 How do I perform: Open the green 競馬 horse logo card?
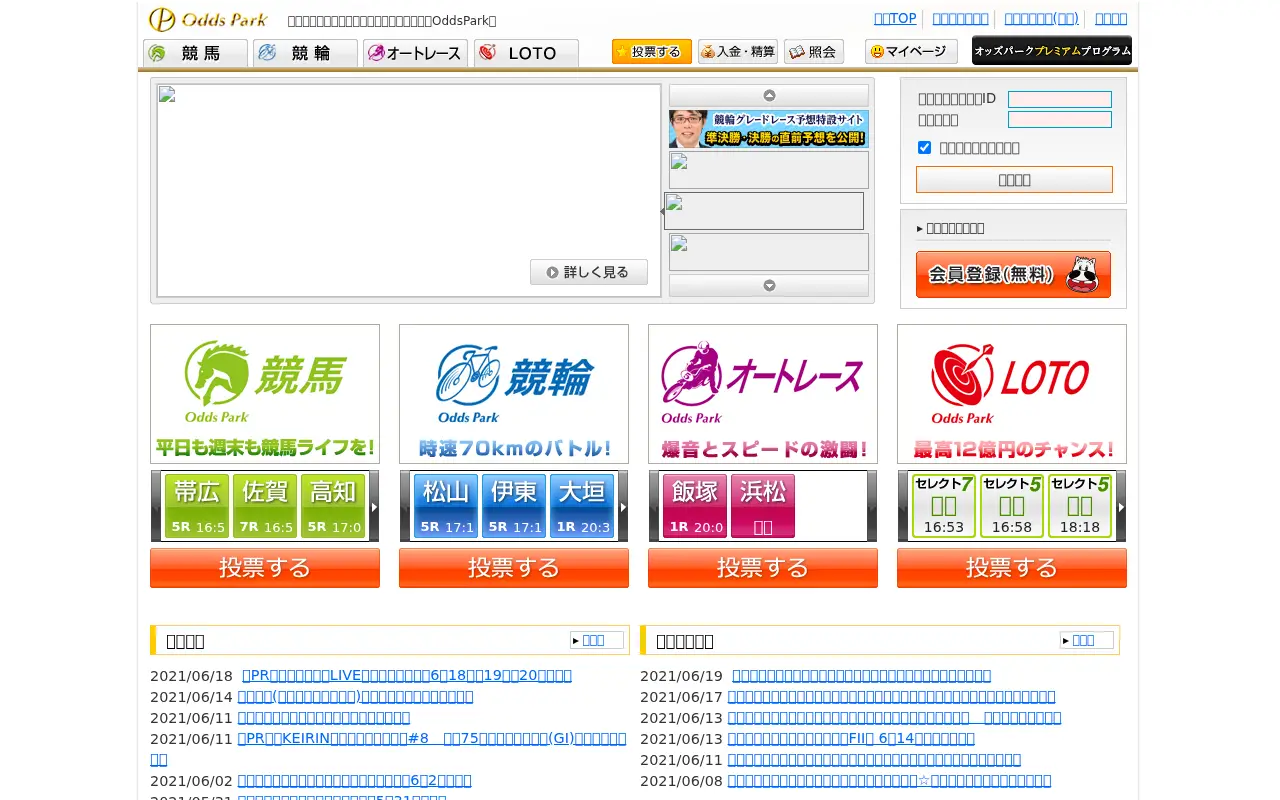pos(265,393)
